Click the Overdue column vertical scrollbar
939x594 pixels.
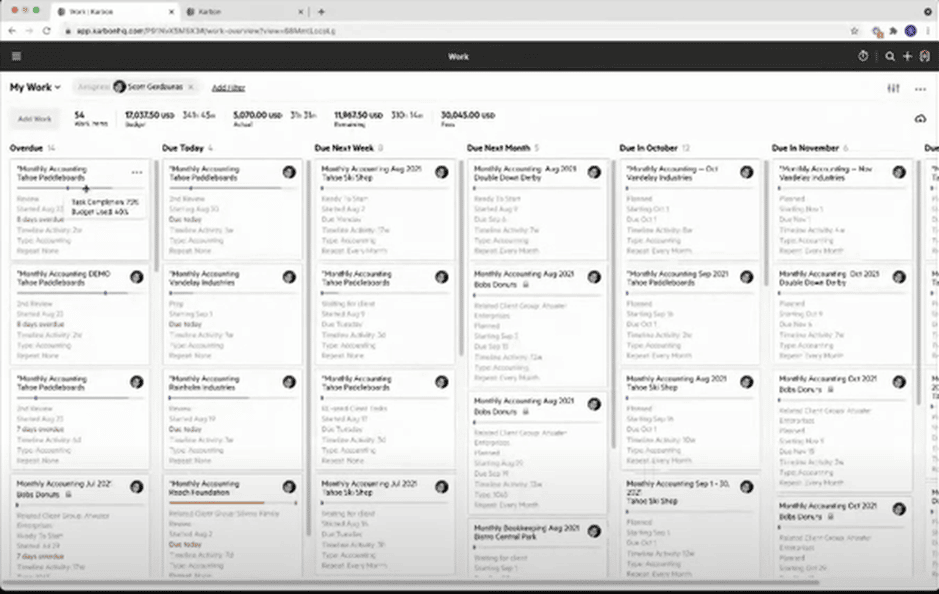156,214
